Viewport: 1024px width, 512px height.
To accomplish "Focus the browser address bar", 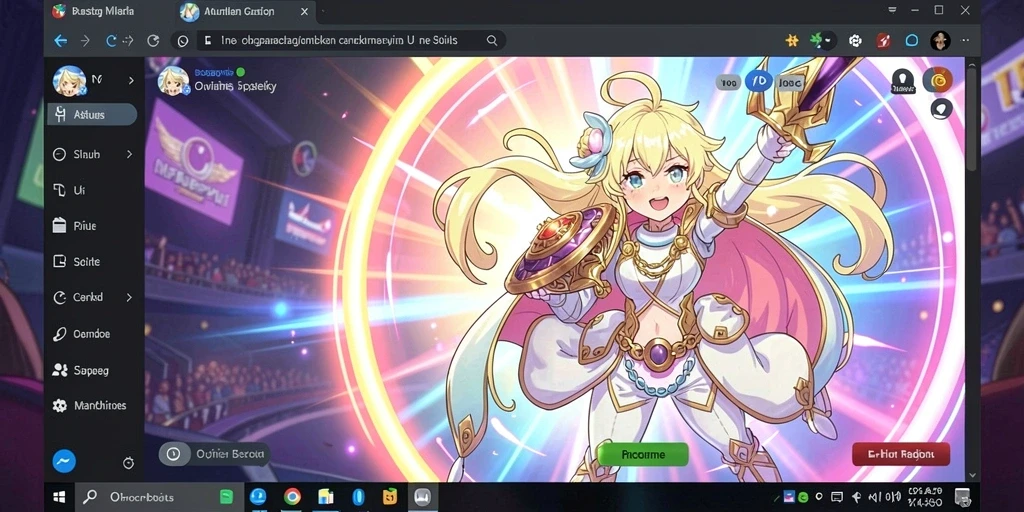I will point(350,40).
